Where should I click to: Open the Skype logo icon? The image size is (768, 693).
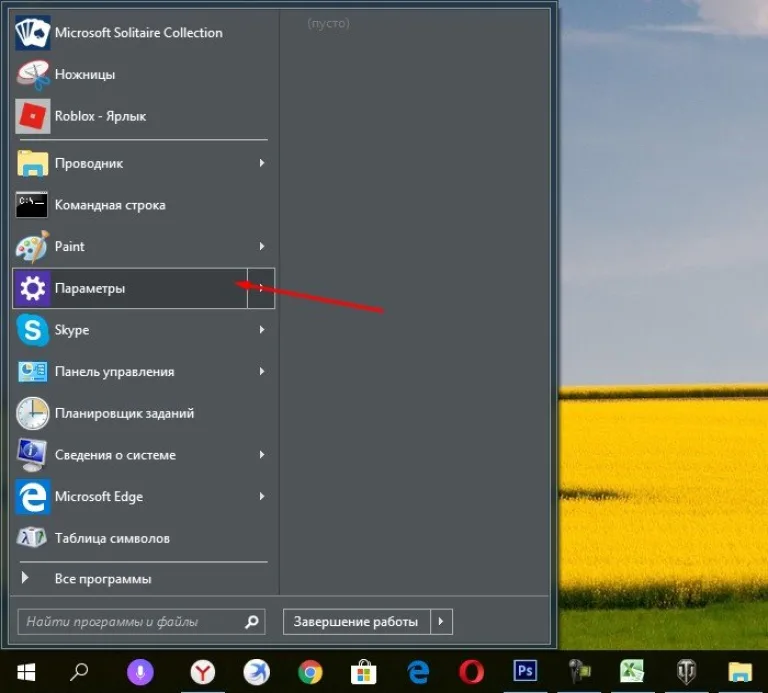coord(32,330)
